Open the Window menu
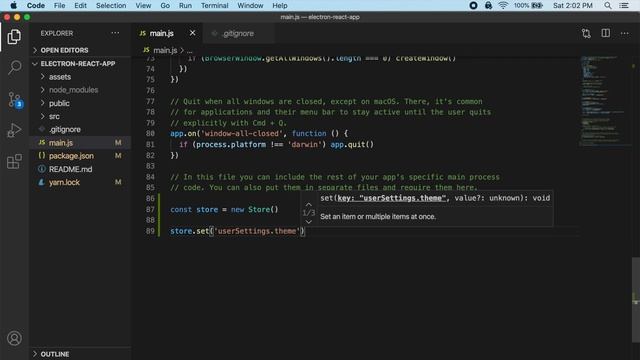The image size is (640, 360). 250,5
